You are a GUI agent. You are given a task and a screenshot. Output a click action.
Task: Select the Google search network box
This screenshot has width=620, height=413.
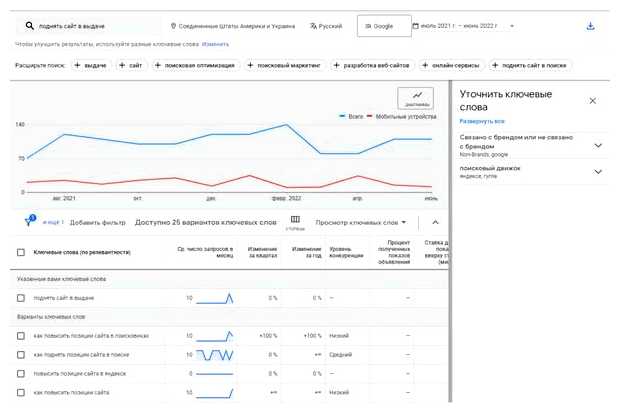pos(382,26)
